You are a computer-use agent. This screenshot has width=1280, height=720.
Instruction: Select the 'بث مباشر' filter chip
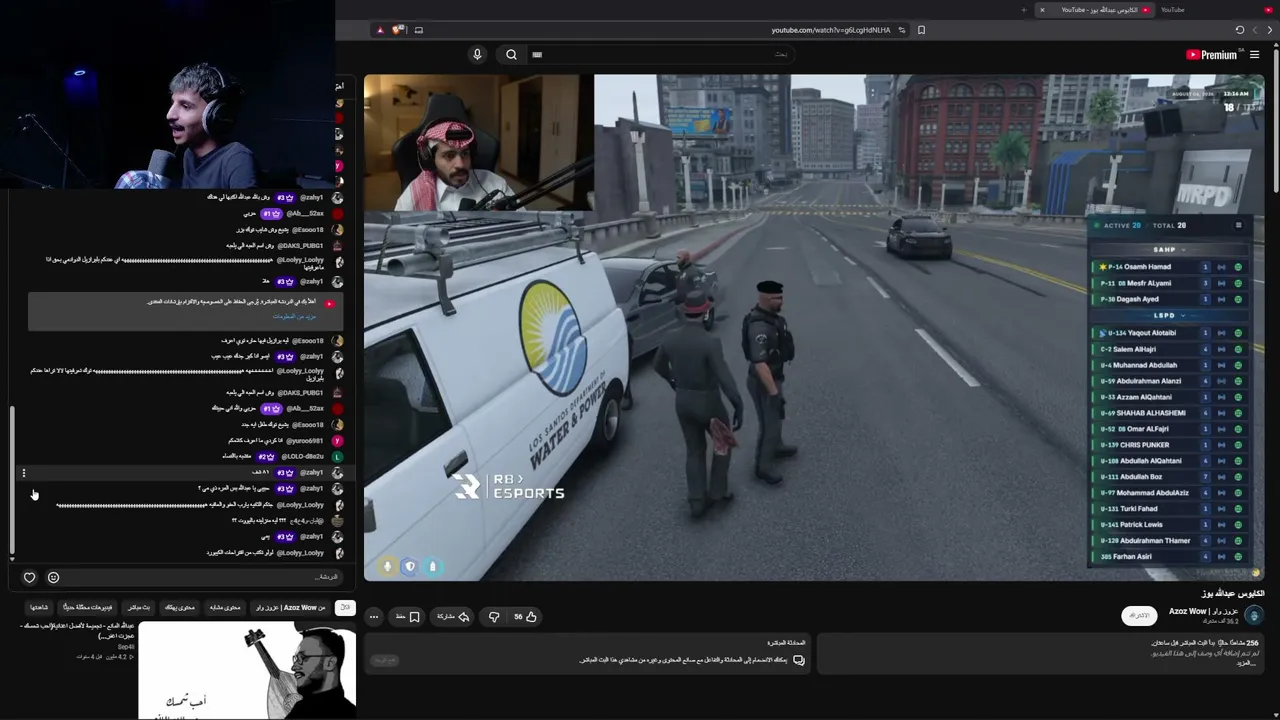pyautogui.click(x=138, y=607)
